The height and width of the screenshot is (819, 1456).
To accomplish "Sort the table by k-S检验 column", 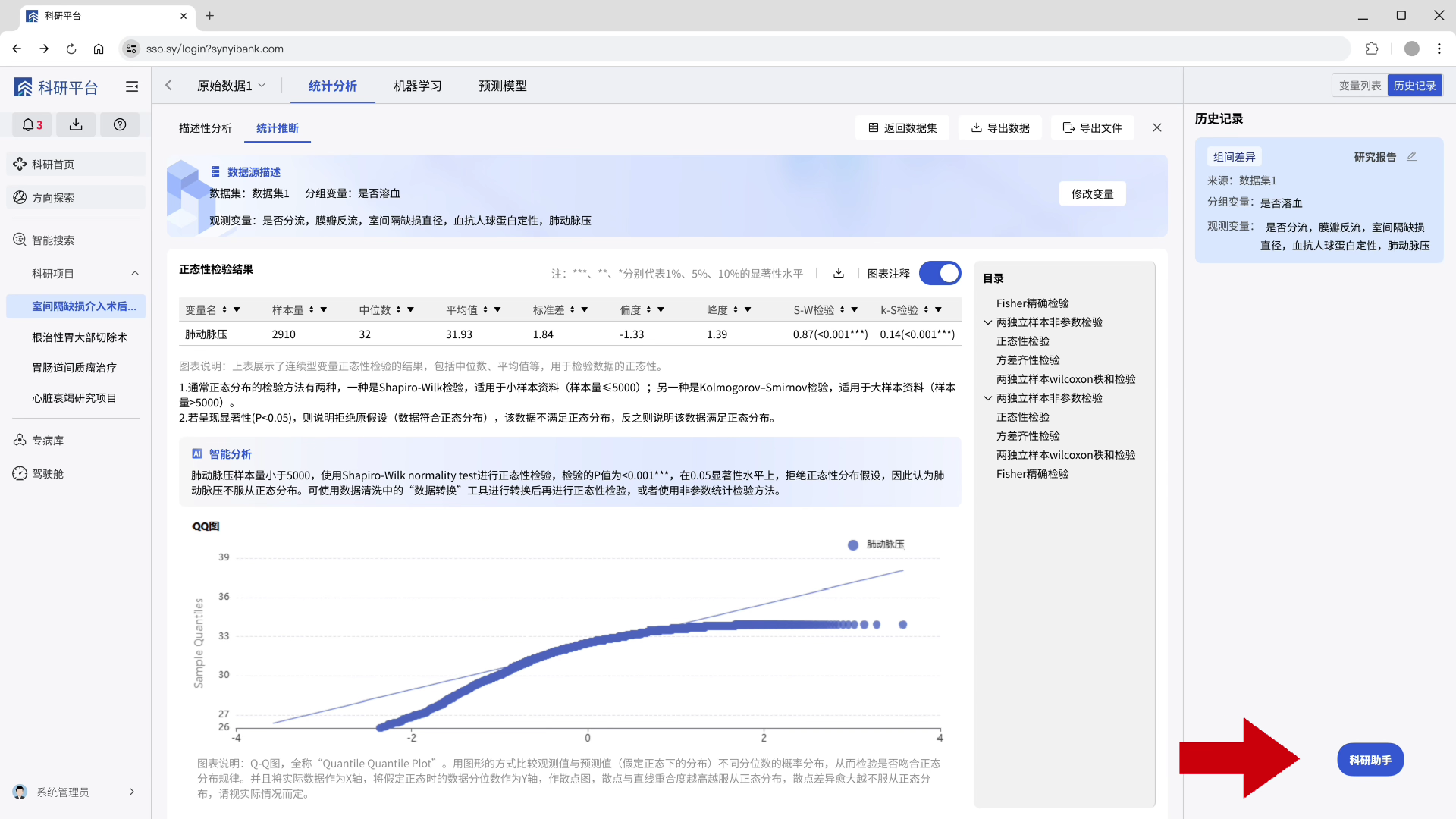I will (926, 310).
